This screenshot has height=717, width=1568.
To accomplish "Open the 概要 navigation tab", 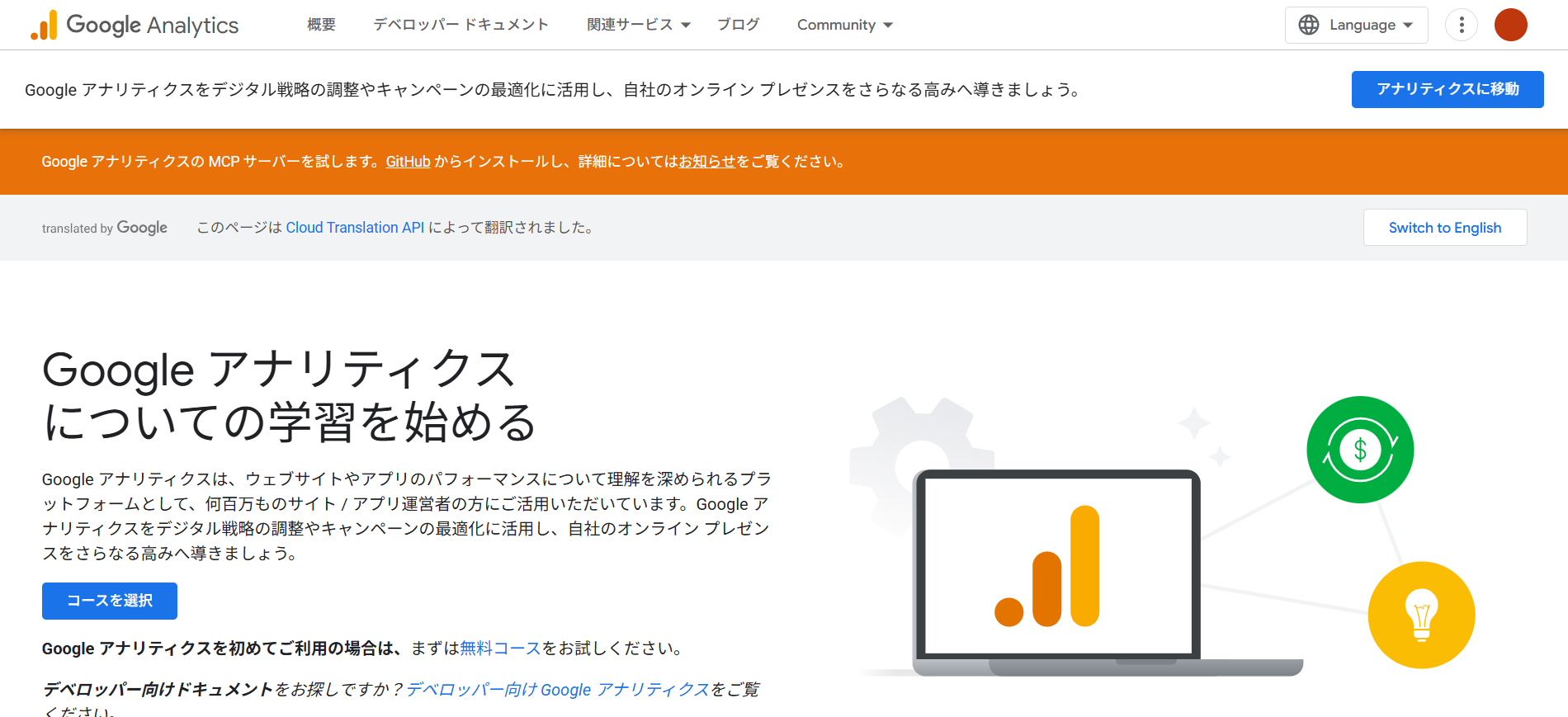I will (x=321, y=26).
